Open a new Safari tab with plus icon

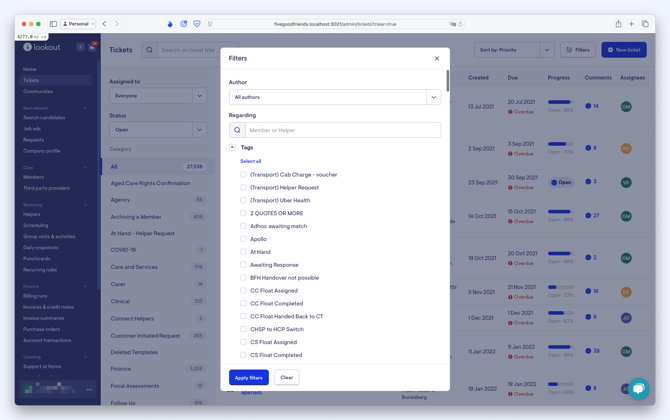click(x=631, y=24)
